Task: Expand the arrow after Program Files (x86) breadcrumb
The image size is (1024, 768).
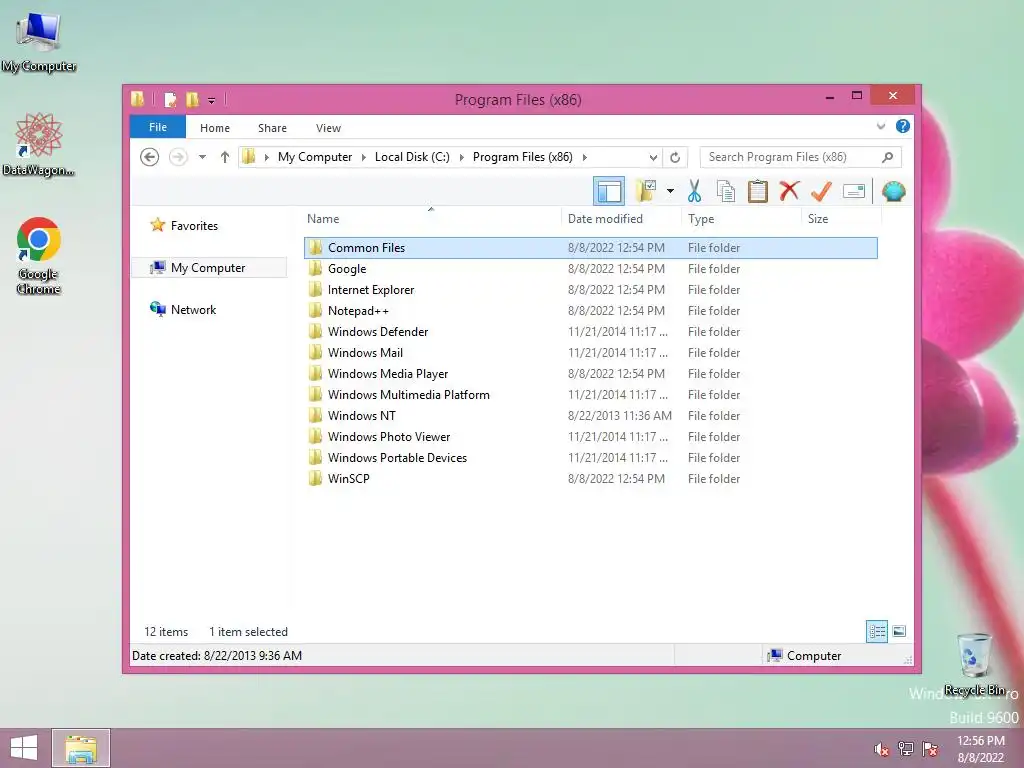Action: 584,157
